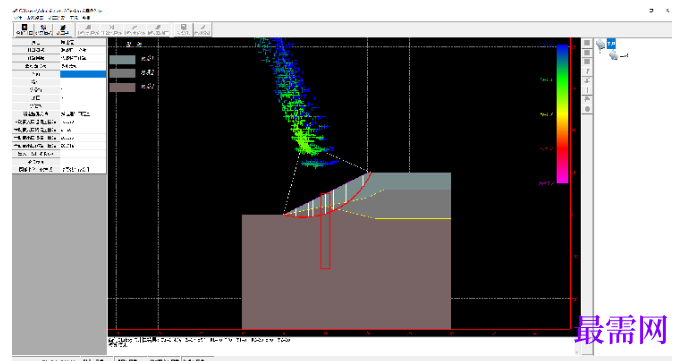
Task: Click the red rectangular pile in the slope
Action: pos(325,231)
